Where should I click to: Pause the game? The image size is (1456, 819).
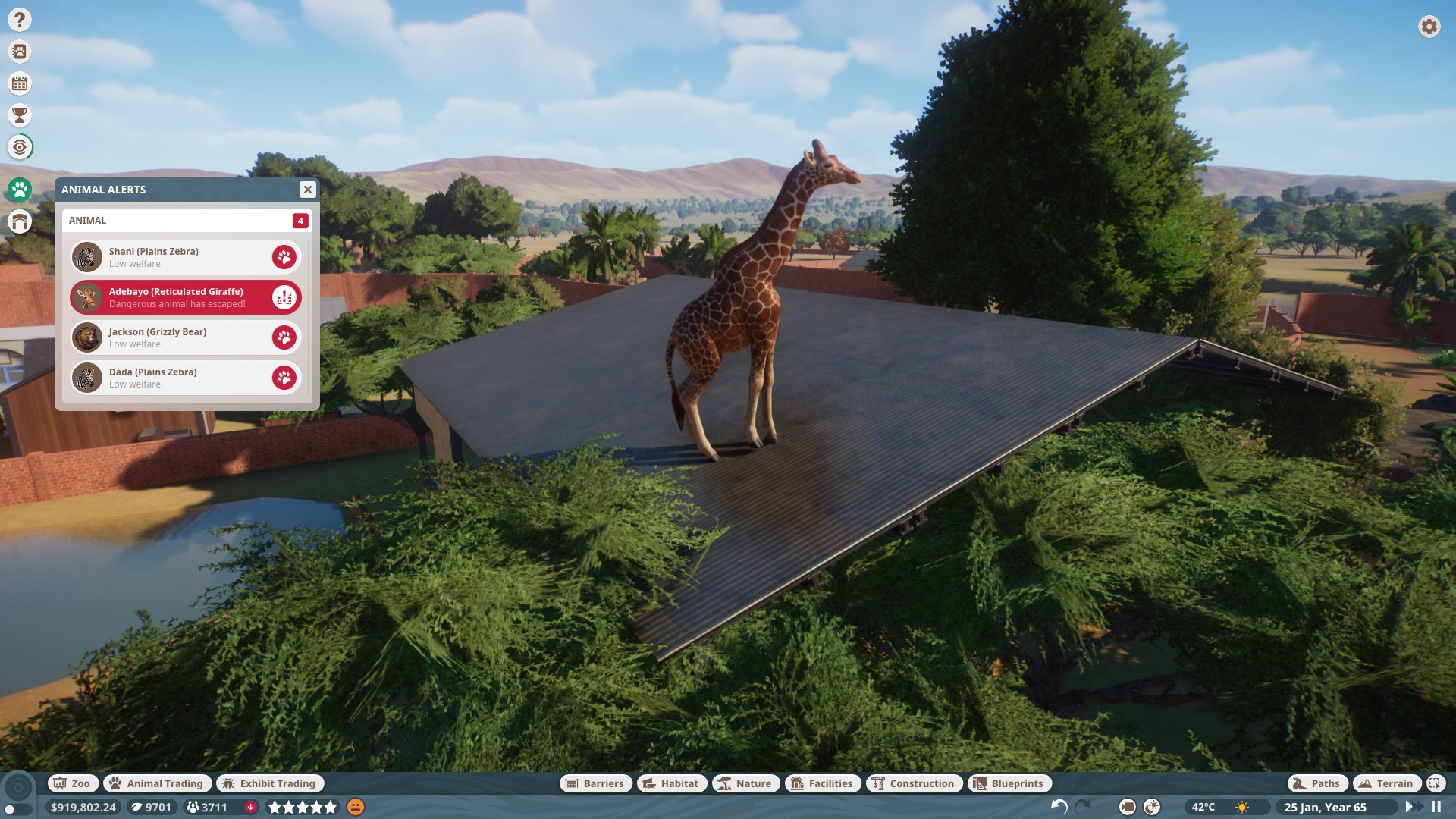[1436, 807]
